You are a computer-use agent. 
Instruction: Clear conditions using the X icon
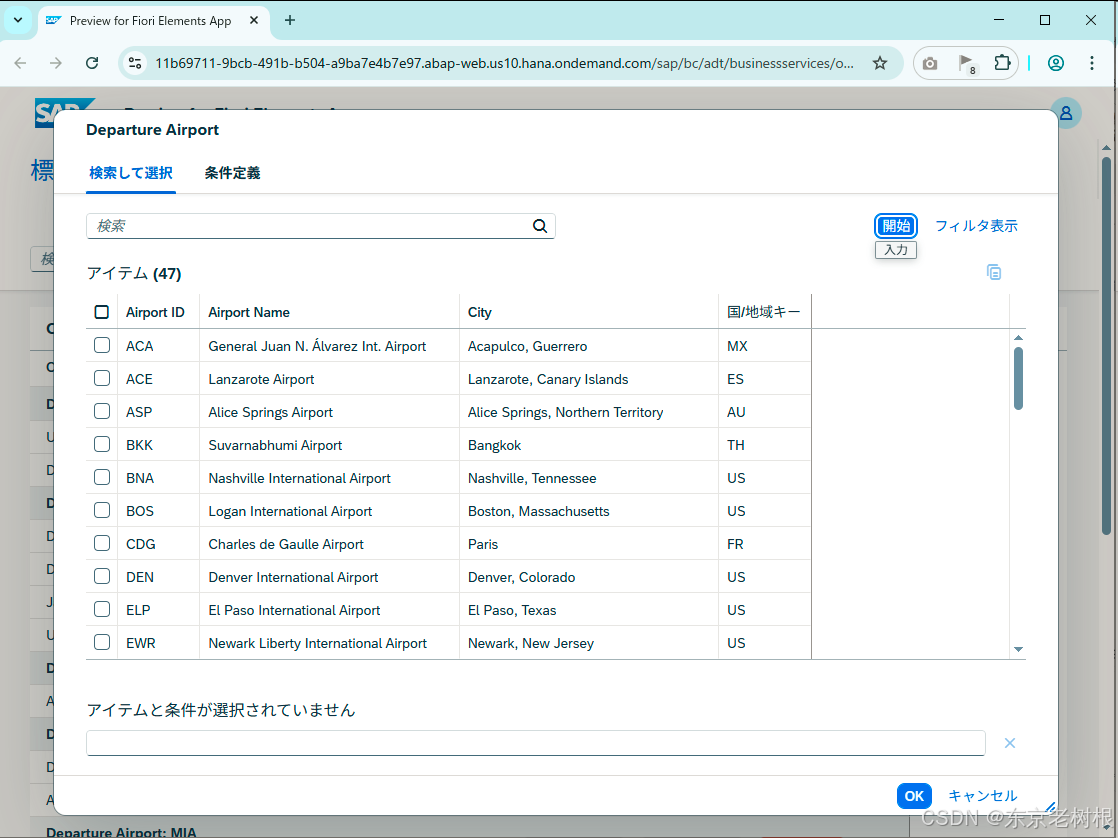pyautogui.click(x=1009, y=743)
